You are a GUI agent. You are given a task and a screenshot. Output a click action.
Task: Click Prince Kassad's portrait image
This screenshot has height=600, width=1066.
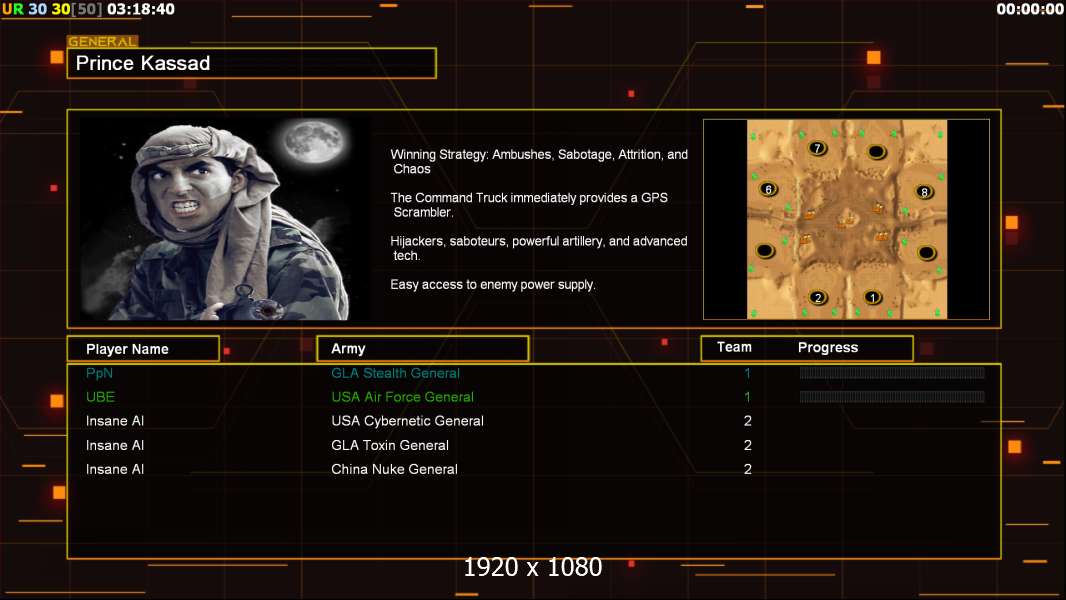225,219
